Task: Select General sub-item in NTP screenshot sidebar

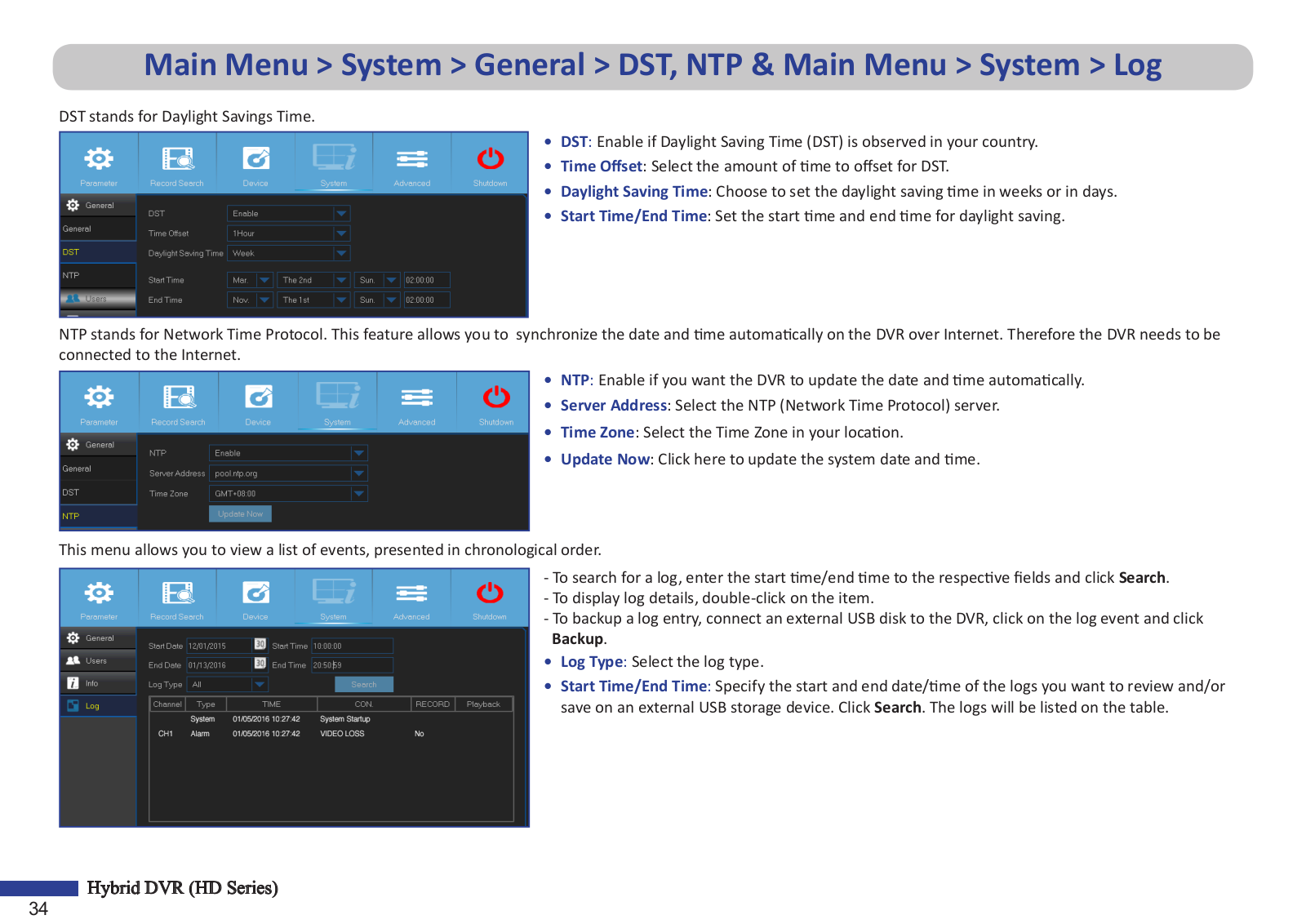Action: pos(98,469)
